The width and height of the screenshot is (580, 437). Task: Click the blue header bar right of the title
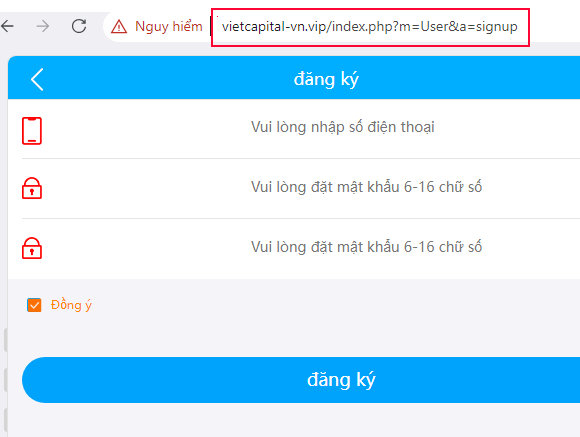[x=470, y=78]
